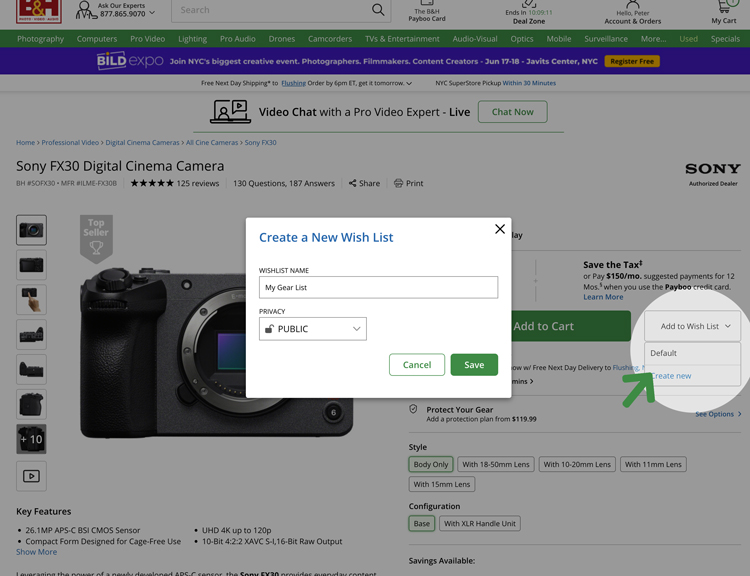Open the TVs & Entertainment menu
Screen dimensions: 750x576
point(402,39)
